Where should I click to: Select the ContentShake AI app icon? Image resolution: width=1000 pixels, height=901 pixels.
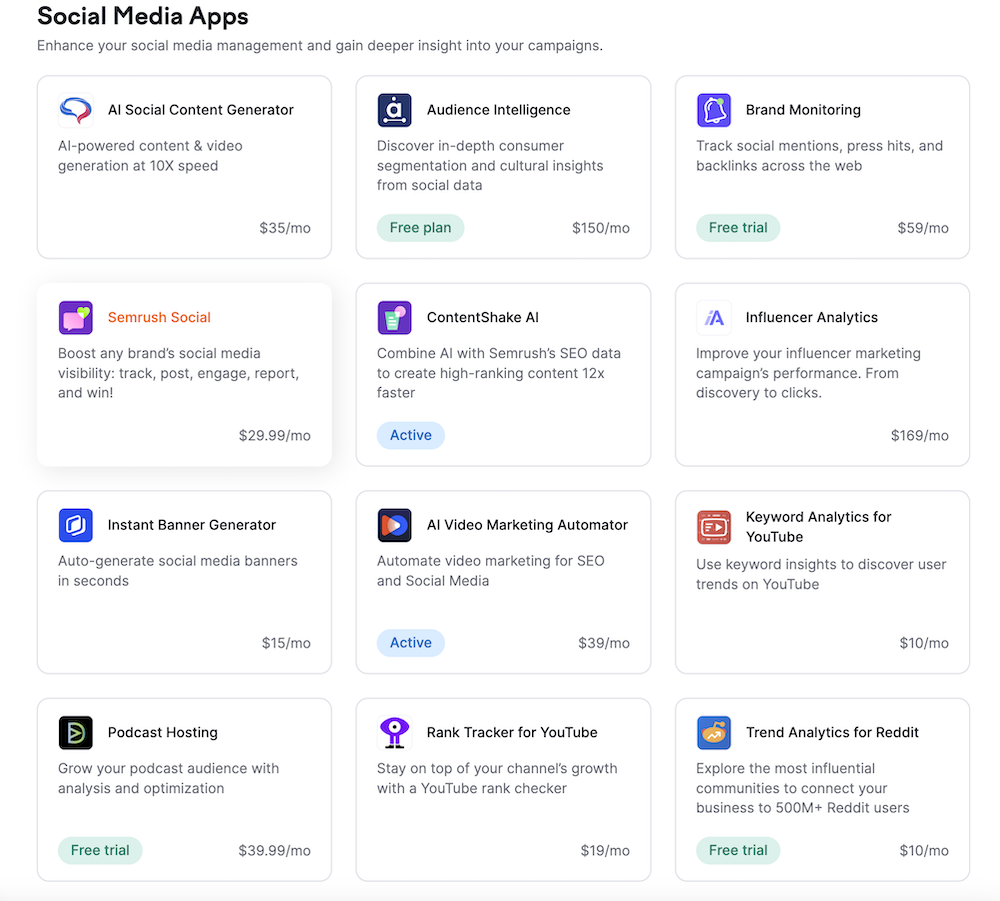(x=394, y=317)
